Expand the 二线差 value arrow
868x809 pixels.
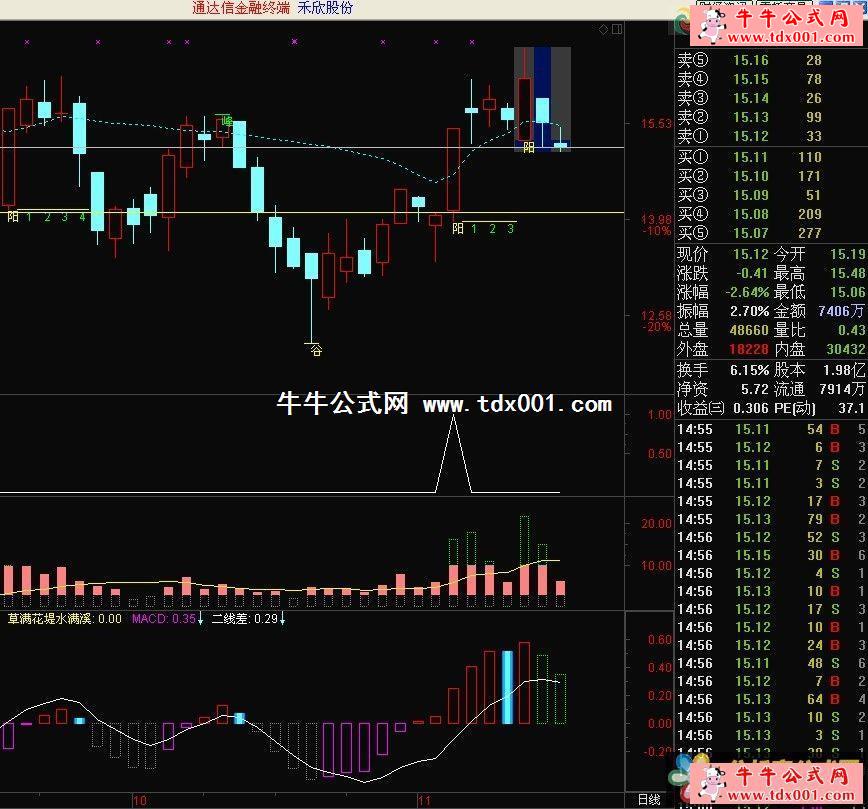pyautogui.click(x=283, y=619)
